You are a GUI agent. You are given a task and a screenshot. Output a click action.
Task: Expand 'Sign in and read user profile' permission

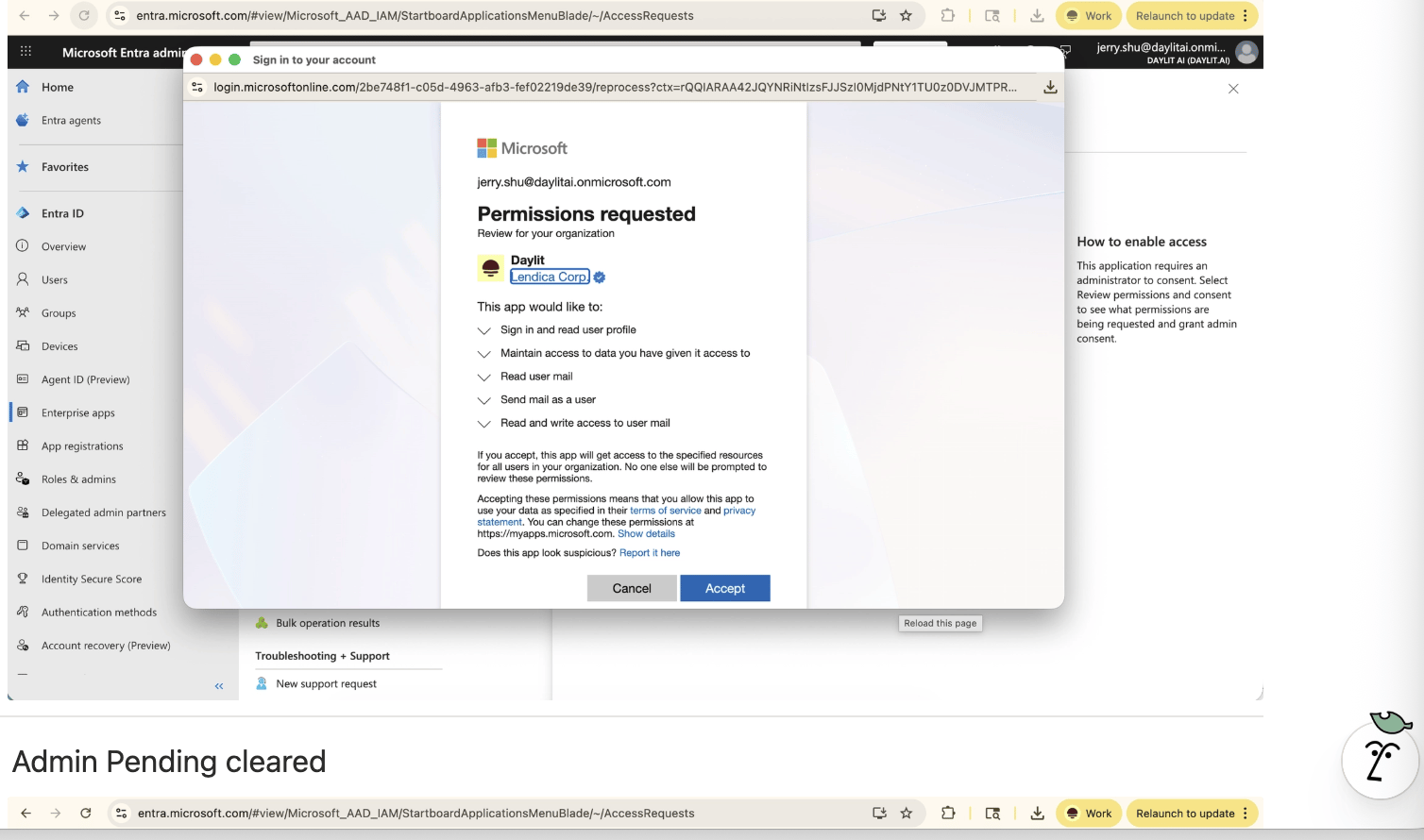point(484,330)
